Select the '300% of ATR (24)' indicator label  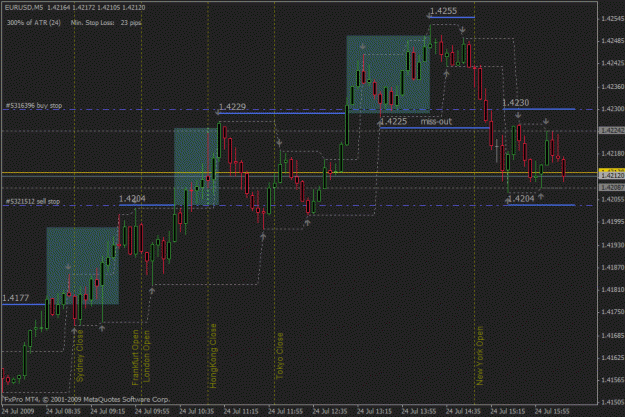(33, 23)
